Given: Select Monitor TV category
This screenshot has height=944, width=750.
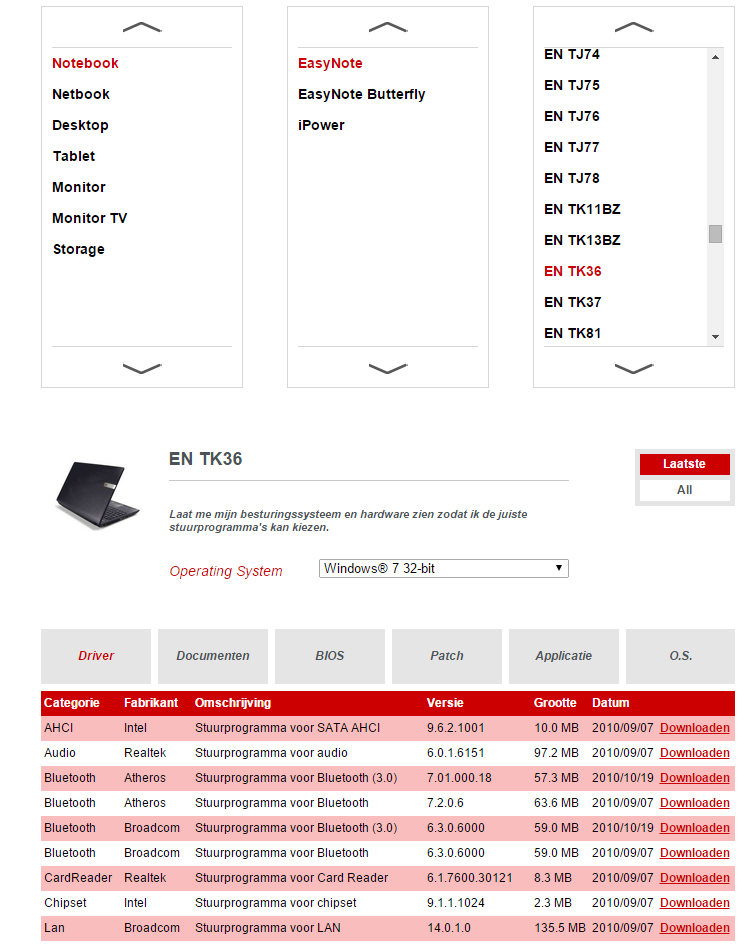Looking at the screenshot, I should [90, 219].
